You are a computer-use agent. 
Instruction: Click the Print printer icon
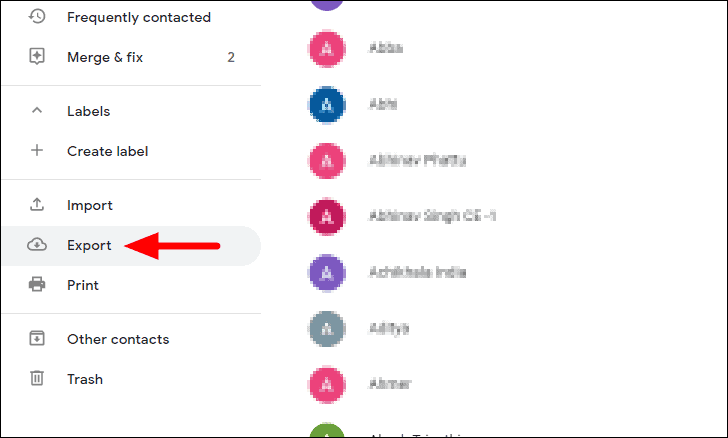[37, 284]
